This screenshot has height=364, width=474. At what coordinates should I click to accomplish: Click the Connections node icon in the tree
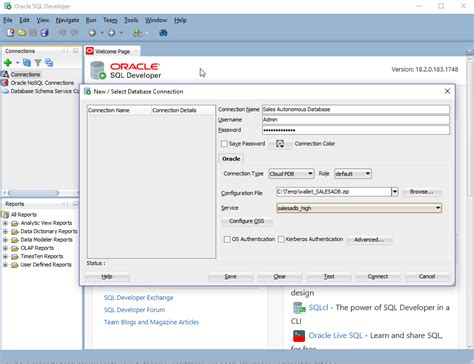(x=5, y=74)
